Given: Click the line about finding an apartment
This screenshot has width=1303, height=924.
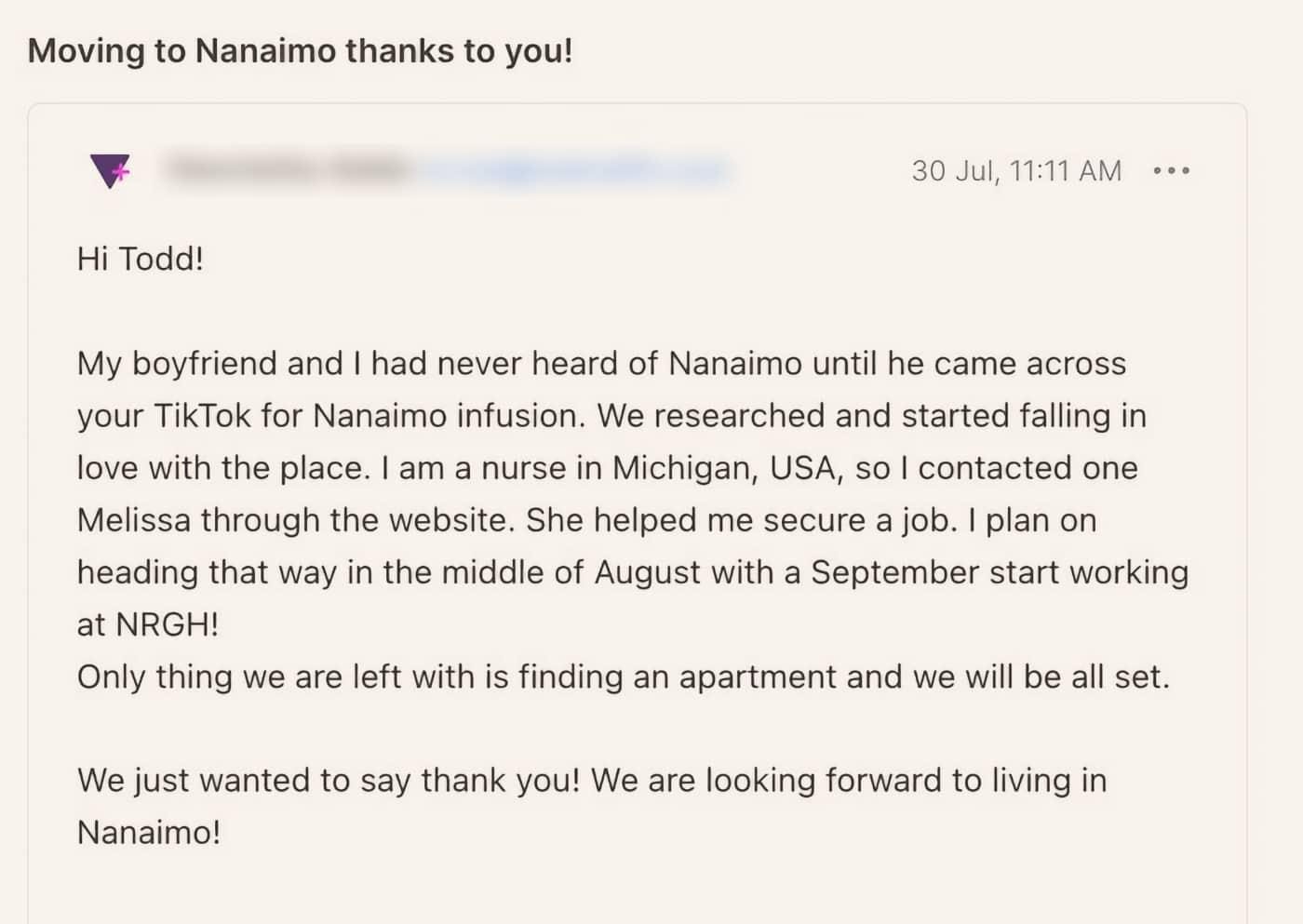Looking at the screenshot, I should pos(623,676).
